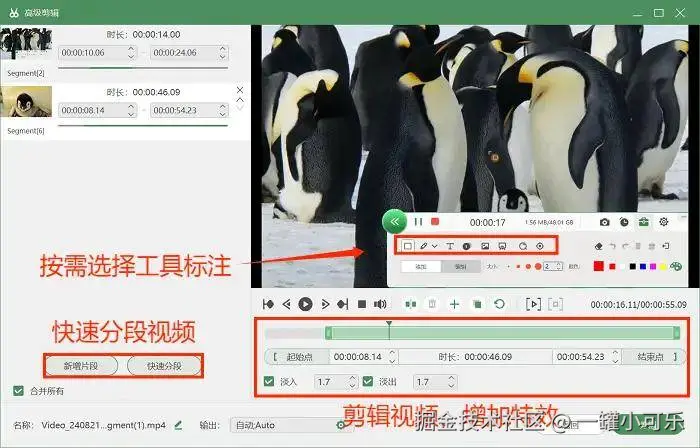Viewport: 700px width, 448px height.
Task: Click the green copy segment icon
Action: click(477, 304)
